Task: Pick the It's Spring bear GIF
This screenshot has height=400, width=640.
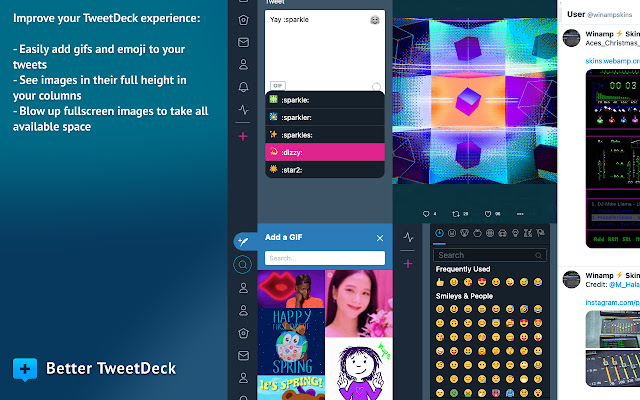Action: [x=291, y=388]
